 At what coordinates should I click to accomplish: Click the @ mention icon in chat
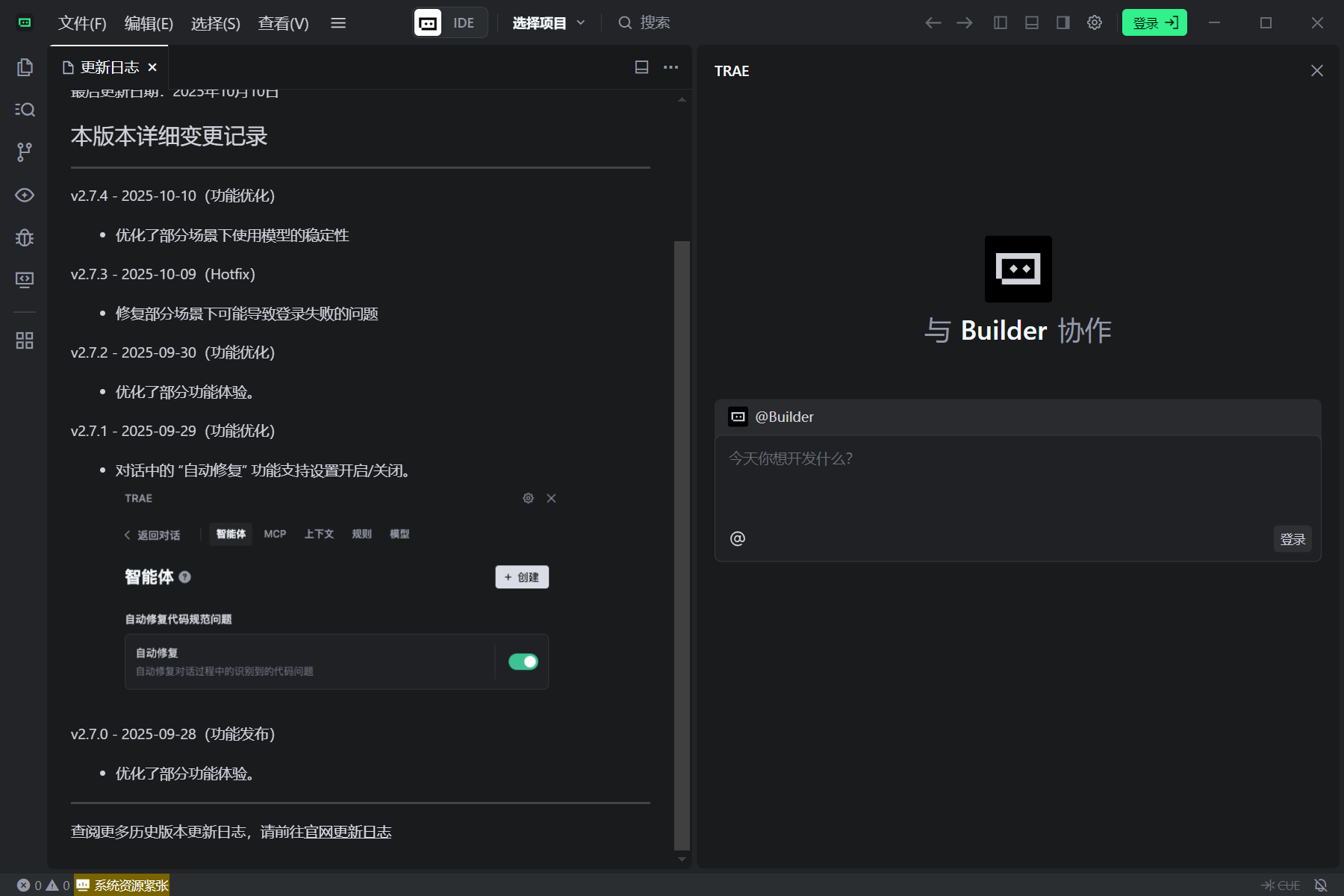click(x=738, y=538)
